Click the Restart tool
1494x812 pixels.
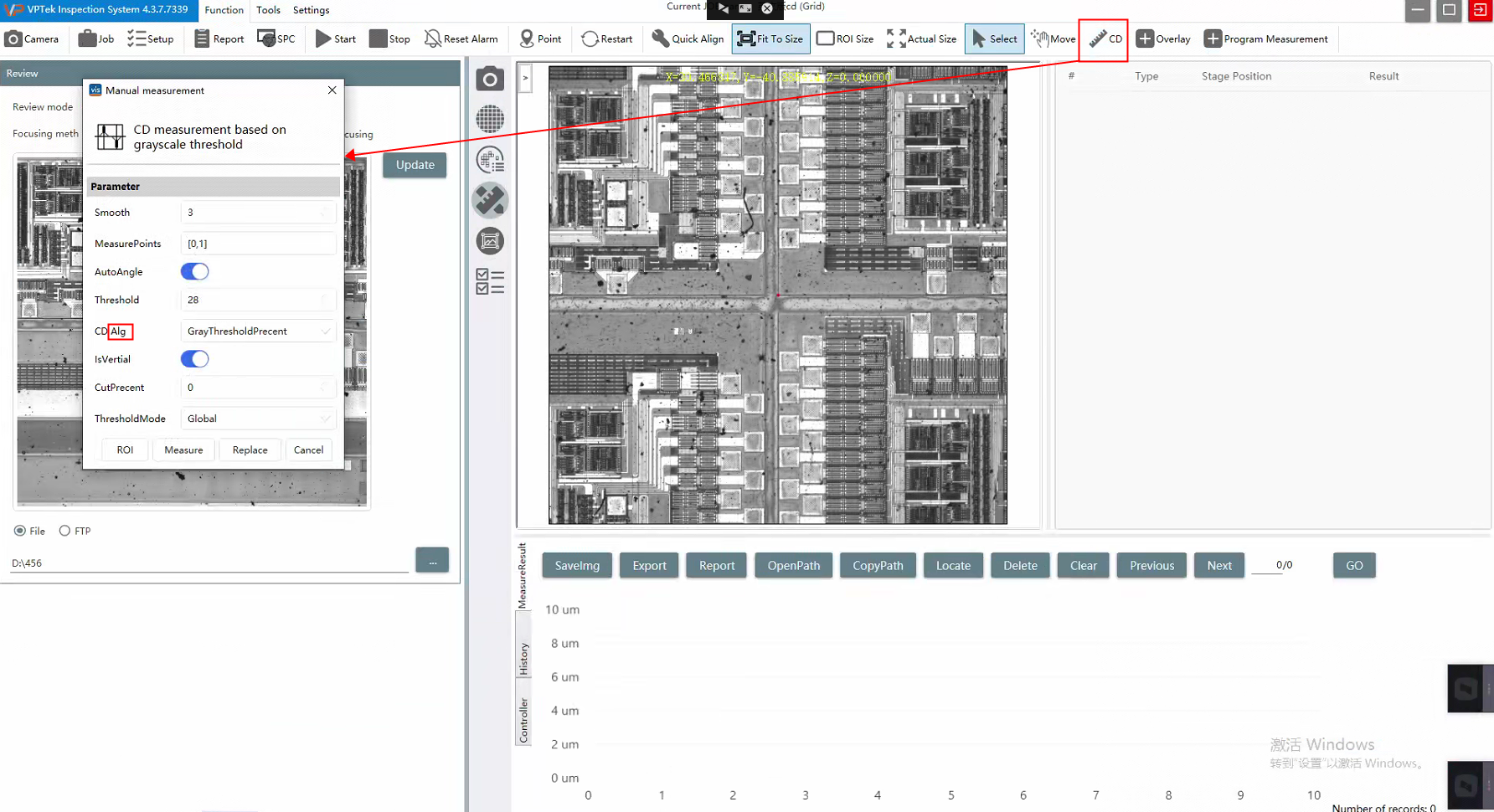(607, 39)
